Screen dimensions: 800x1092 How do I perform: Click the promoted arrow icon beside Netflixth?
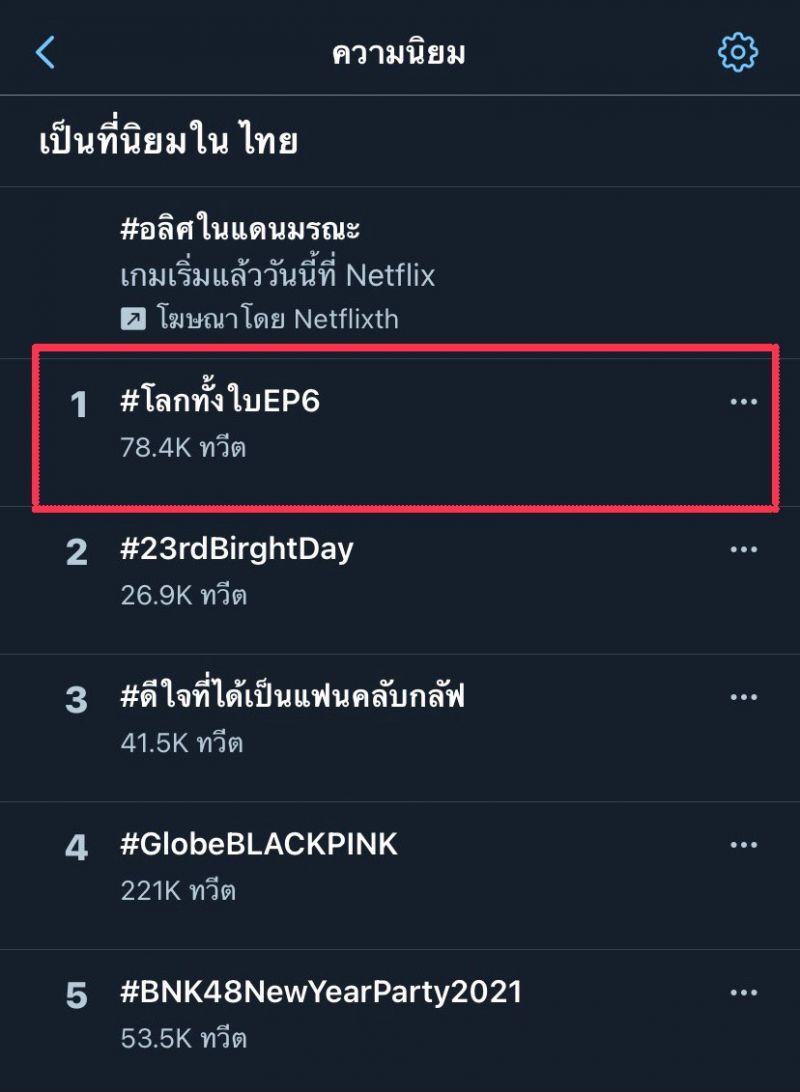pos(132,319)
